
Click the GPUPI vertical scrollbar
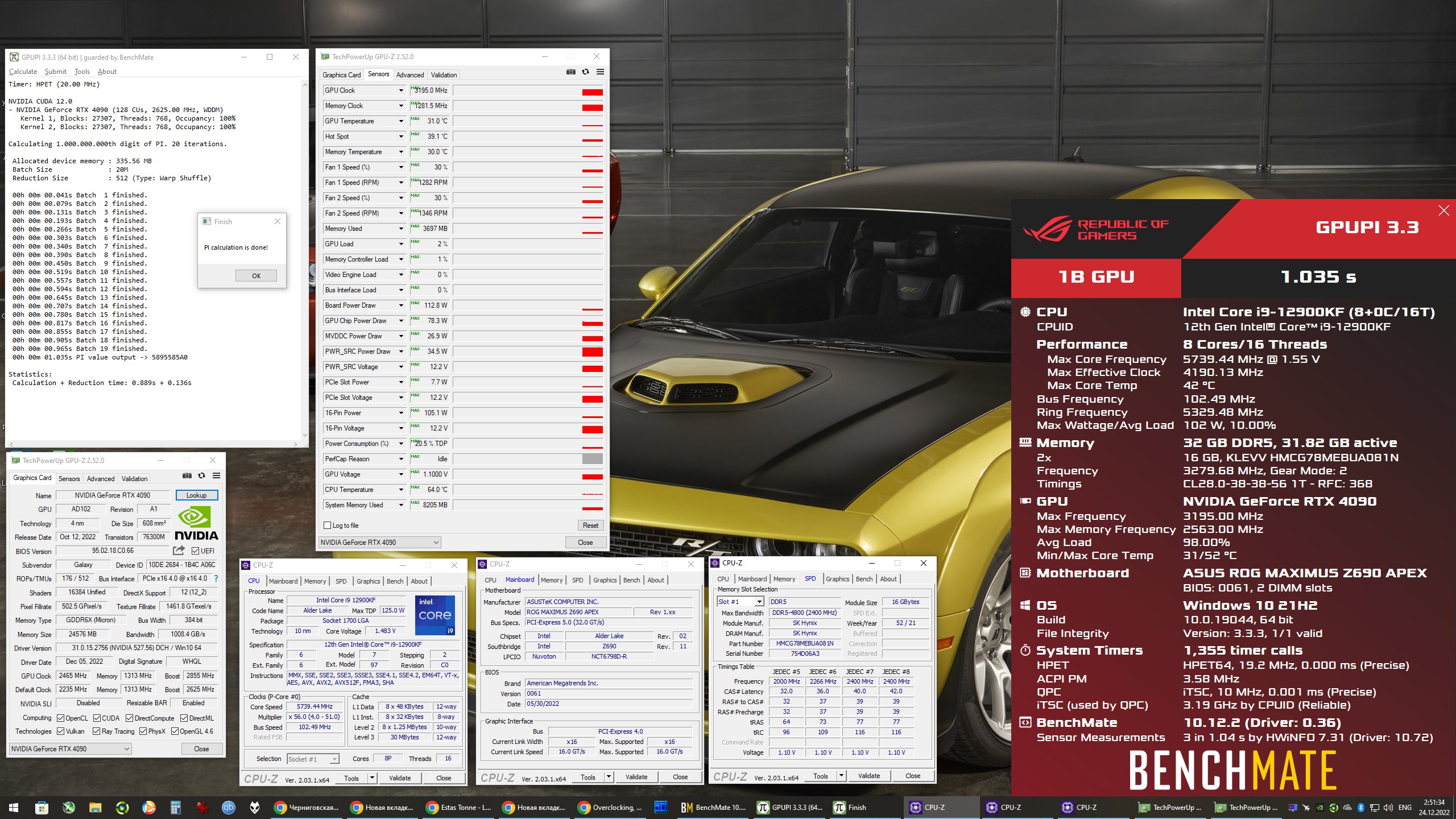coord(305,259)
